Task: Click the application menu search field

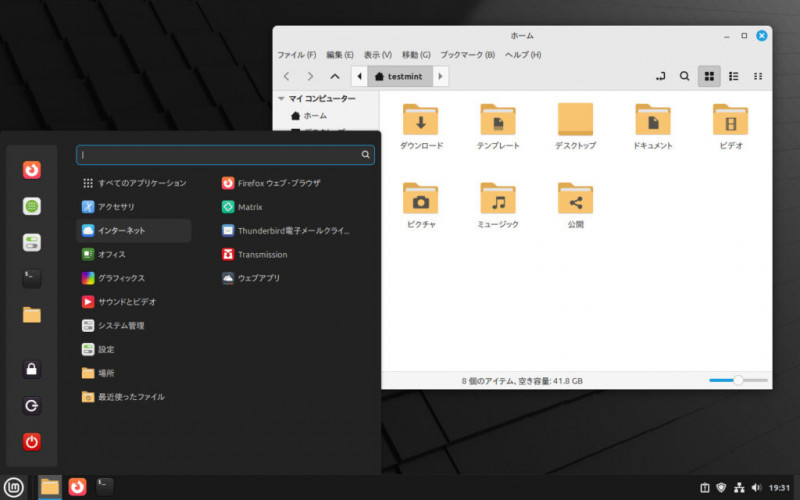Action: (220, 155)
